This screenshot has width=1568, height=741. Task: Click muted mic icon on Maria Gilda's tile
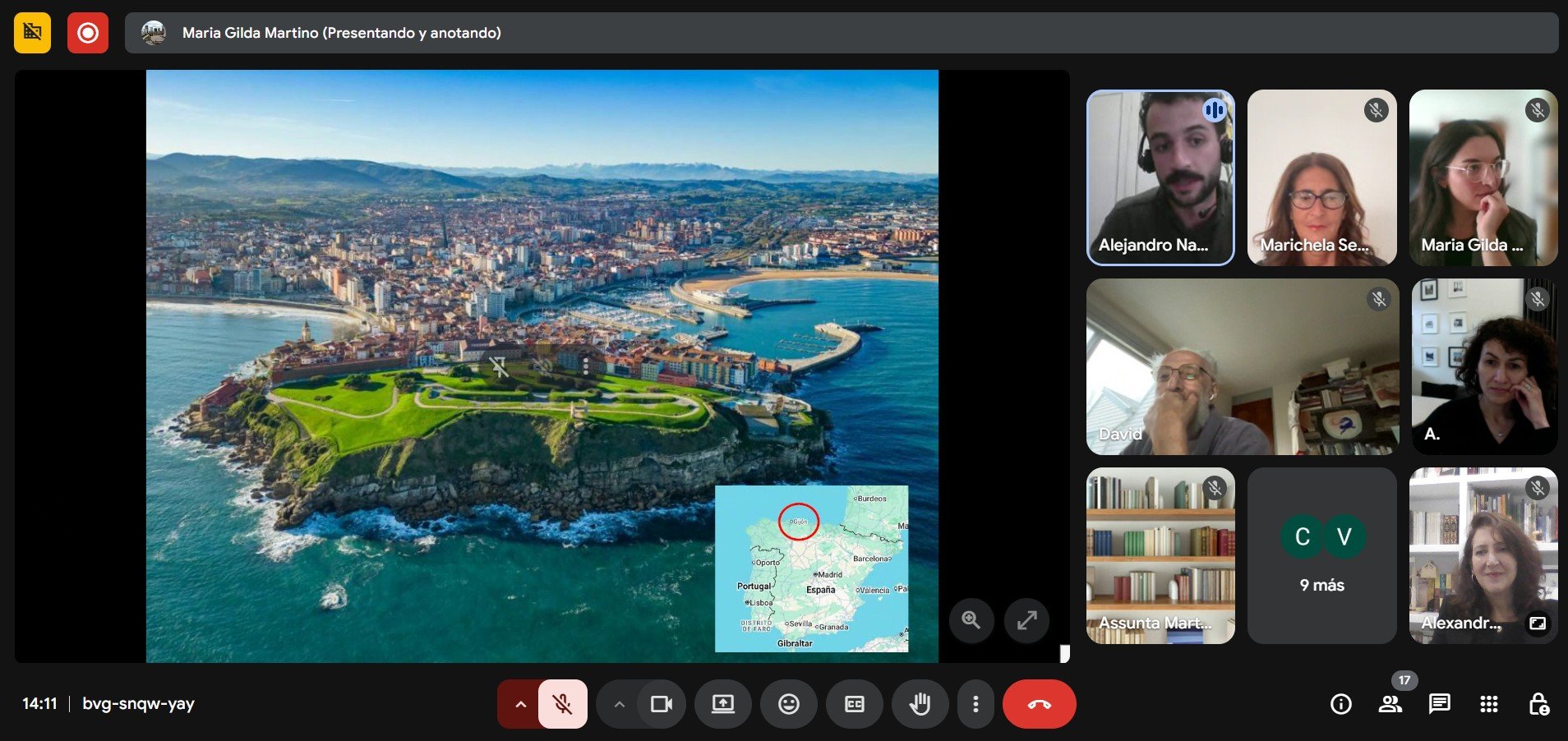(x=1538, y=110)
